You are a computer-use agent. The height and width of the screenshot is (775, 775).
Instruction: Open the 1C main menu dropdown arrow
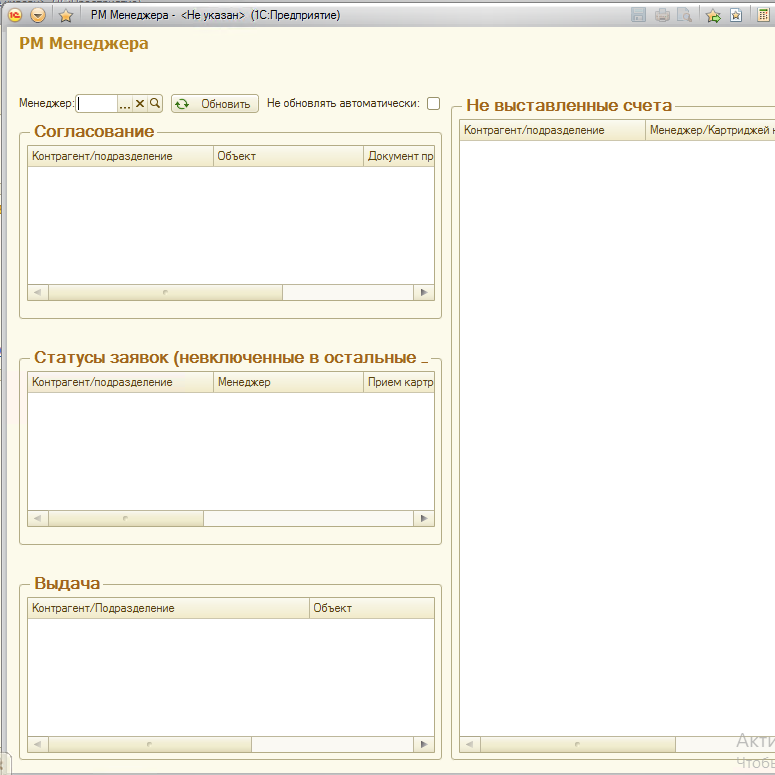38,15
